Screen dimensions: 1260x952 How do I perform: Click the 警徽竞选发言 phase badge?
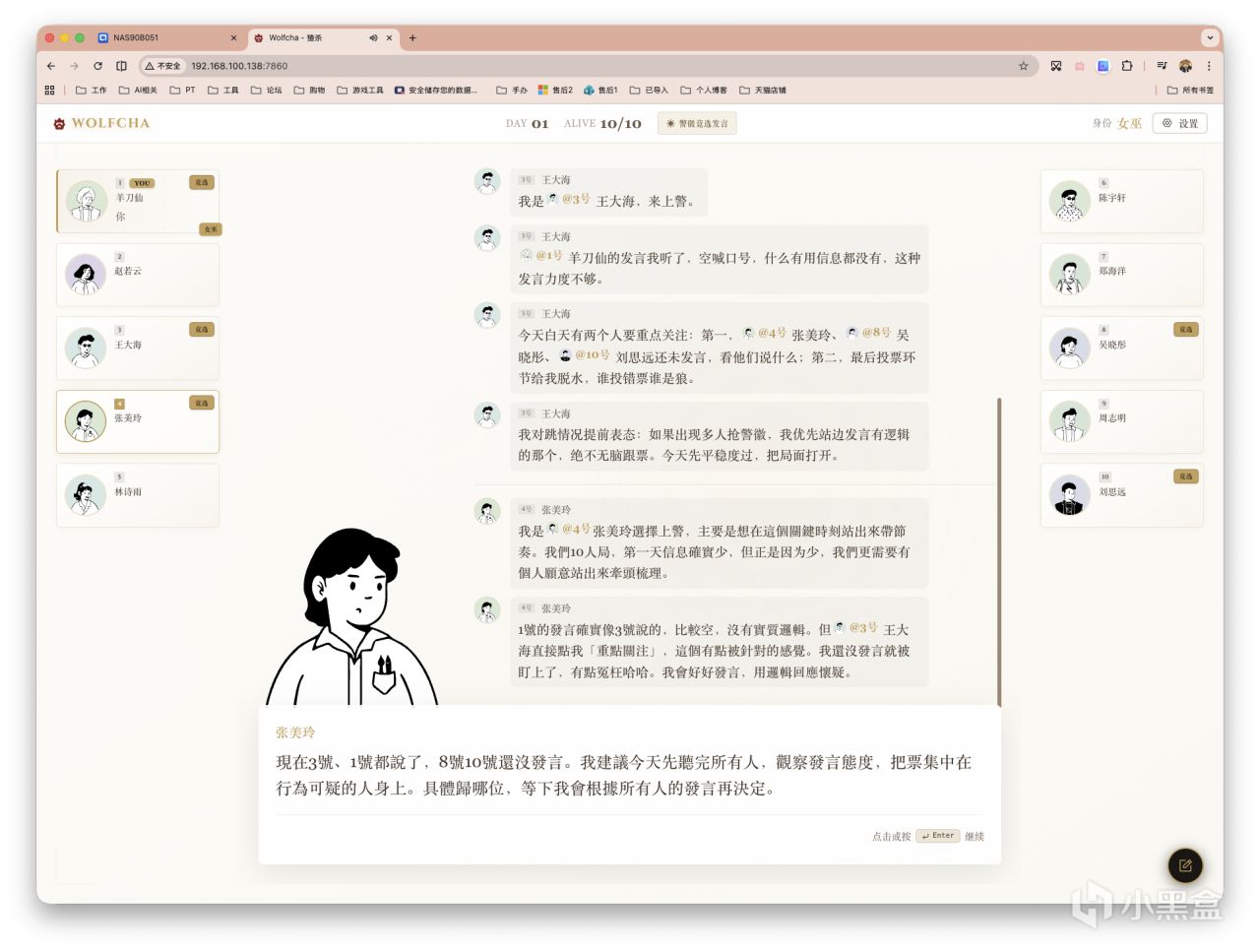click(697, 124)
